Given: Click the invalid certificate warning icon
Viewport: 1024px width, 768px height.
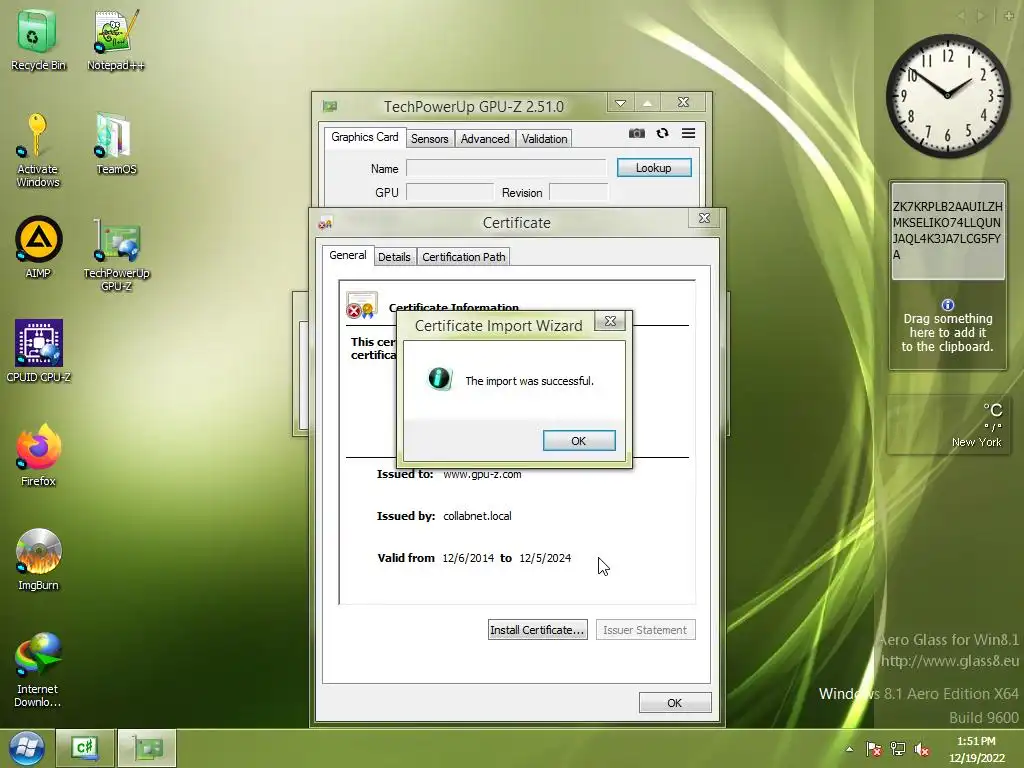Looking at the screenshot, I should (x=362, y=306).
